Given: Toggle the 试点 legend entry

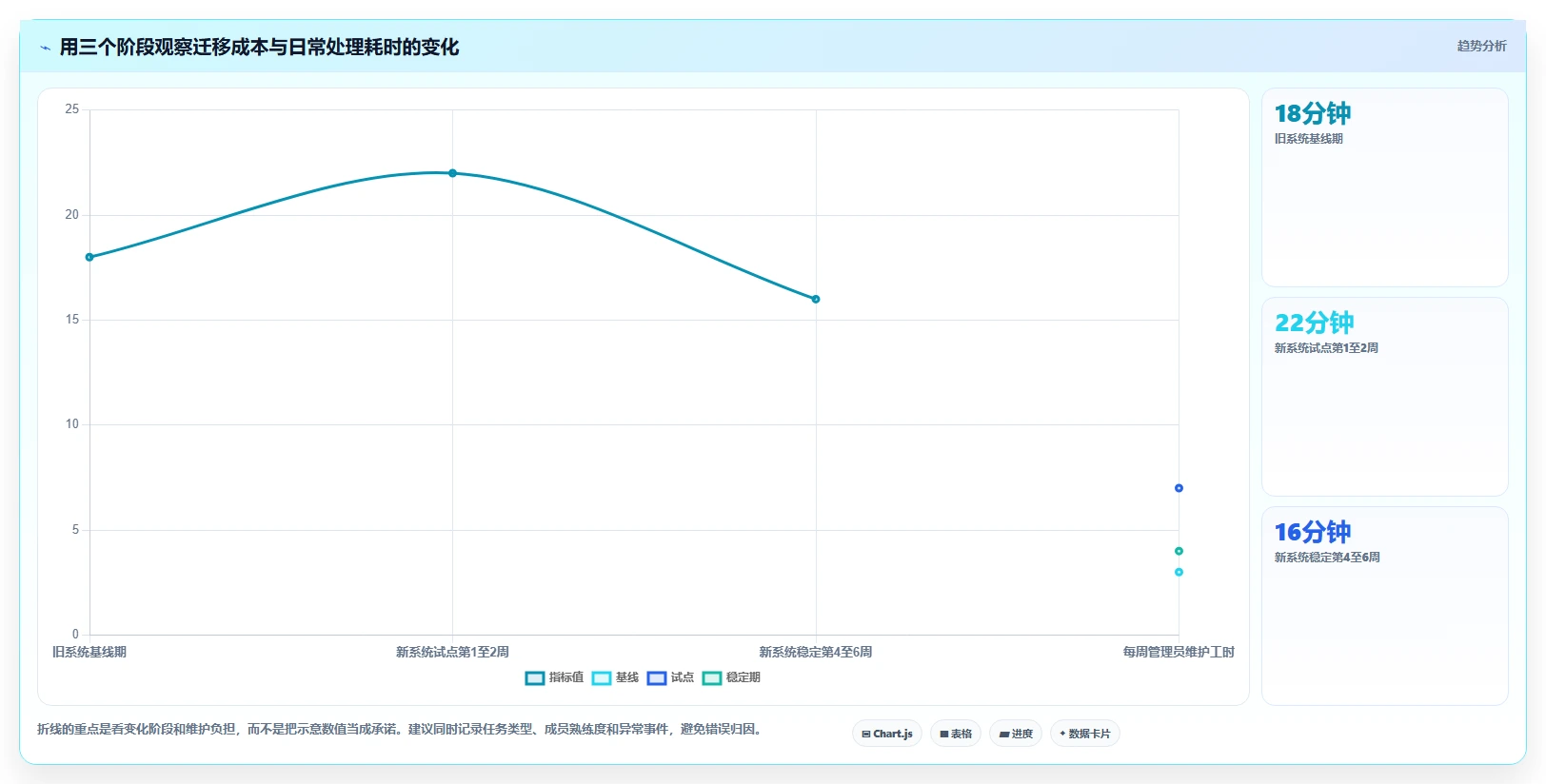Looking at the screenshot, I should click(670, 677).
